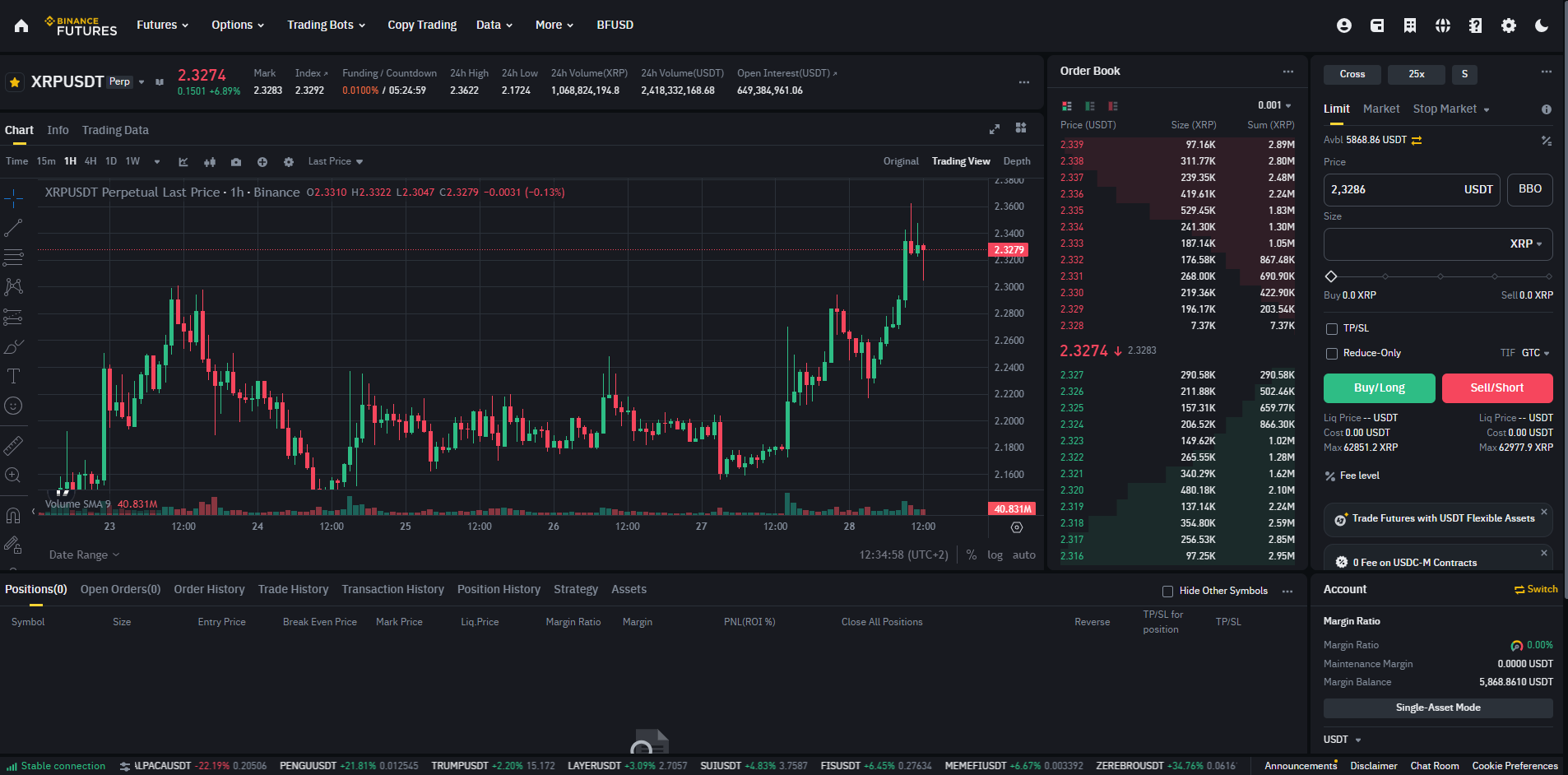
Task: Toggle auto scale on chart
Action: click(1024, 555)
